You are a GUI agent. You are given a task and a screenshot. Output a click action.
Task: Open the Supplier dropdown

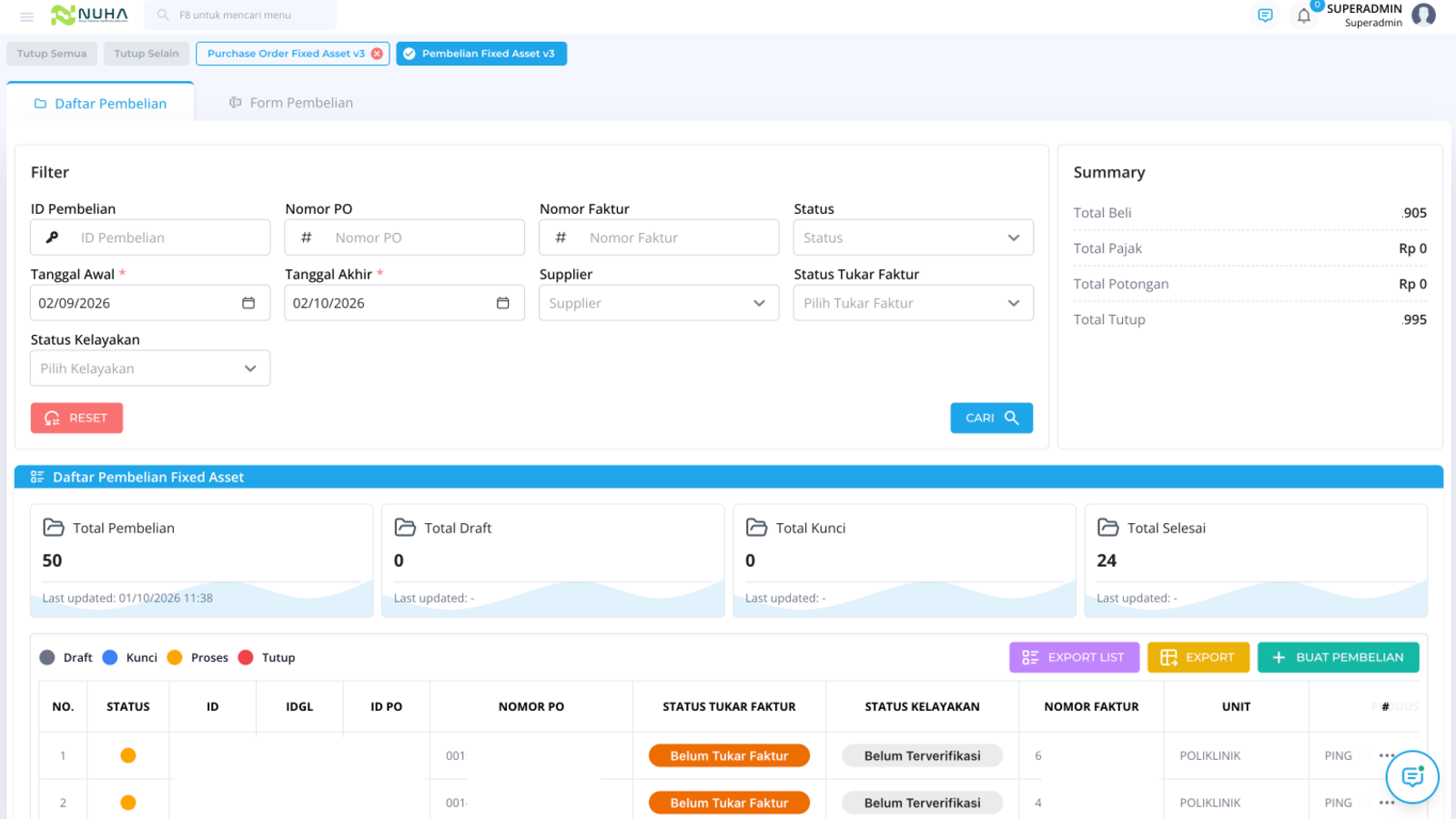[x=659, y=303]
